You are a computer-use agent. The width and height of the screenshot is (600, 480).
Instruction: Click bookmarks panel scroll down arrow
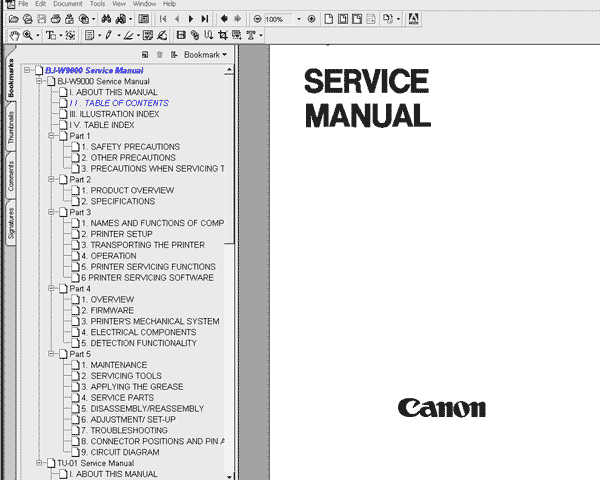tap(229, 476)
